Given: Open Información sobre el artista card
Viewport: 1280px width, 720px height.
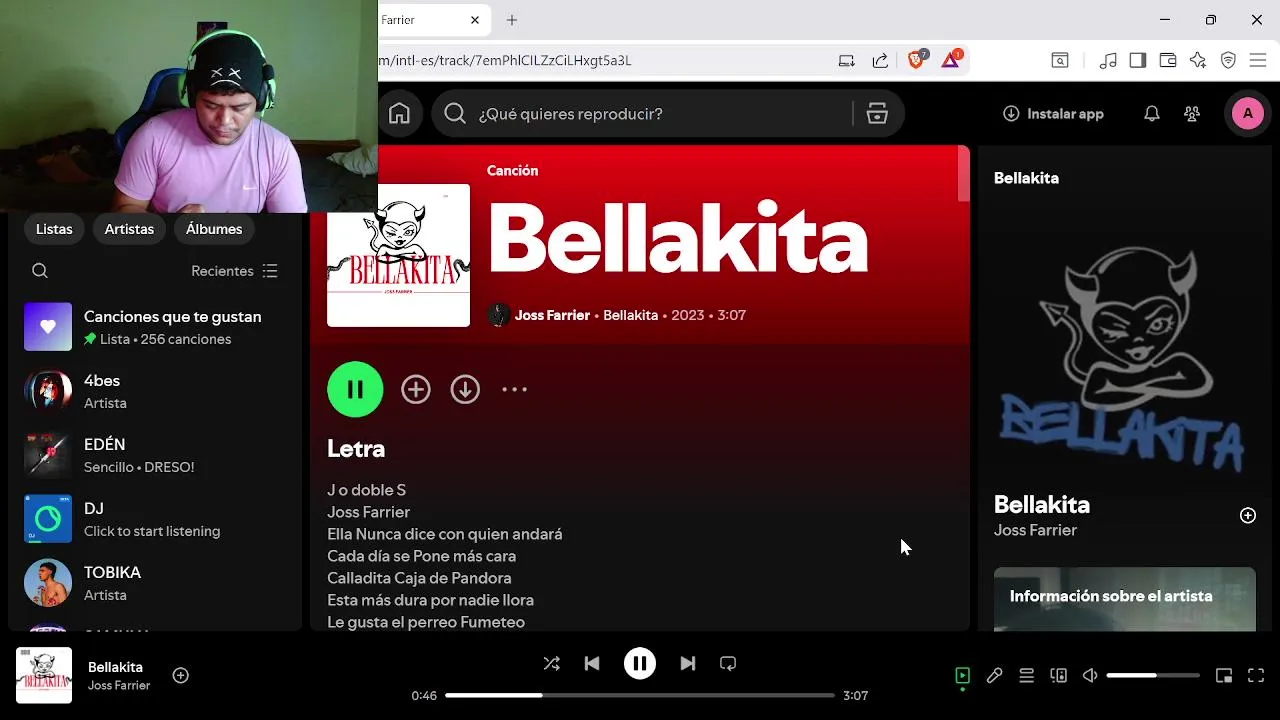Looking at the screenshot, I should pyautogui.click(x=1125, y=600).
